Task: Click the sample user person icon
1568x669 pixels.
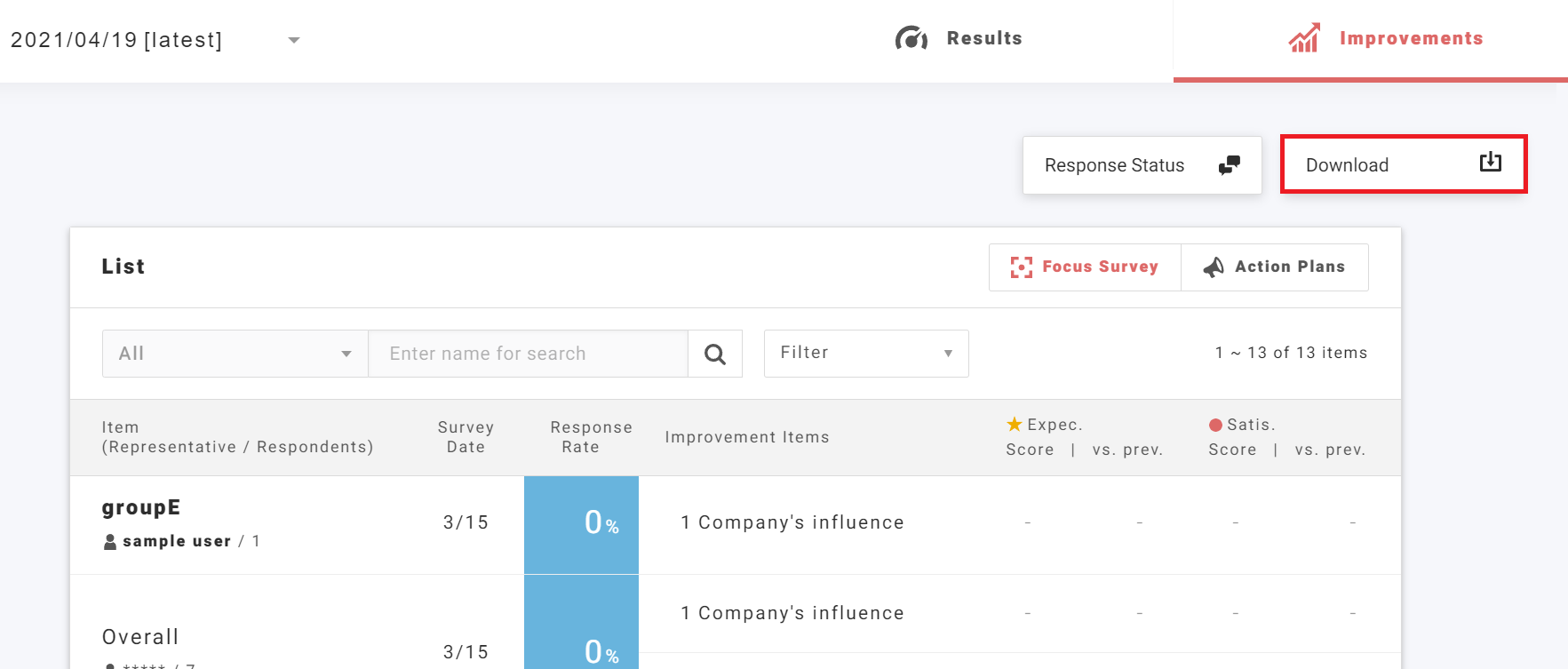Action: (x=110, y=542)
